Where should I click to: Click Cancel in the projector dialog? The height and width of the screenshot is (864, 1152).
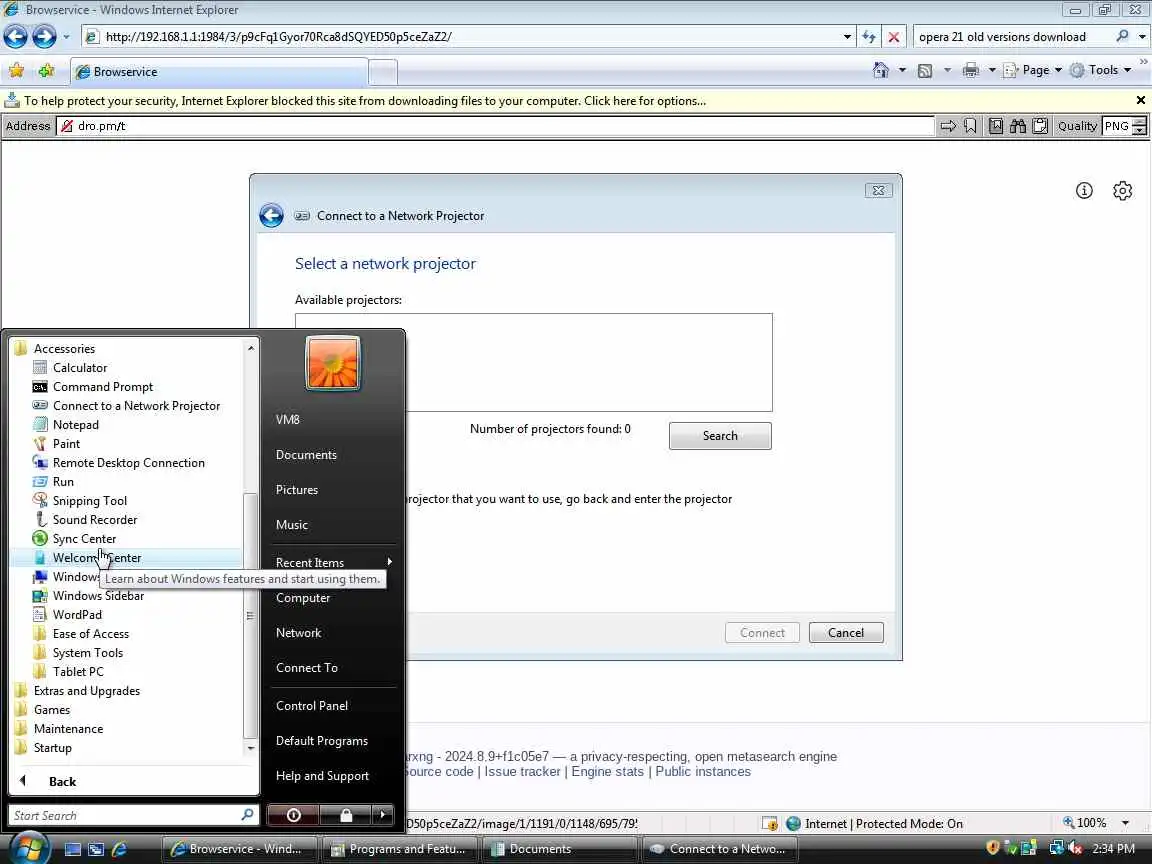click(x=846, y=633)
